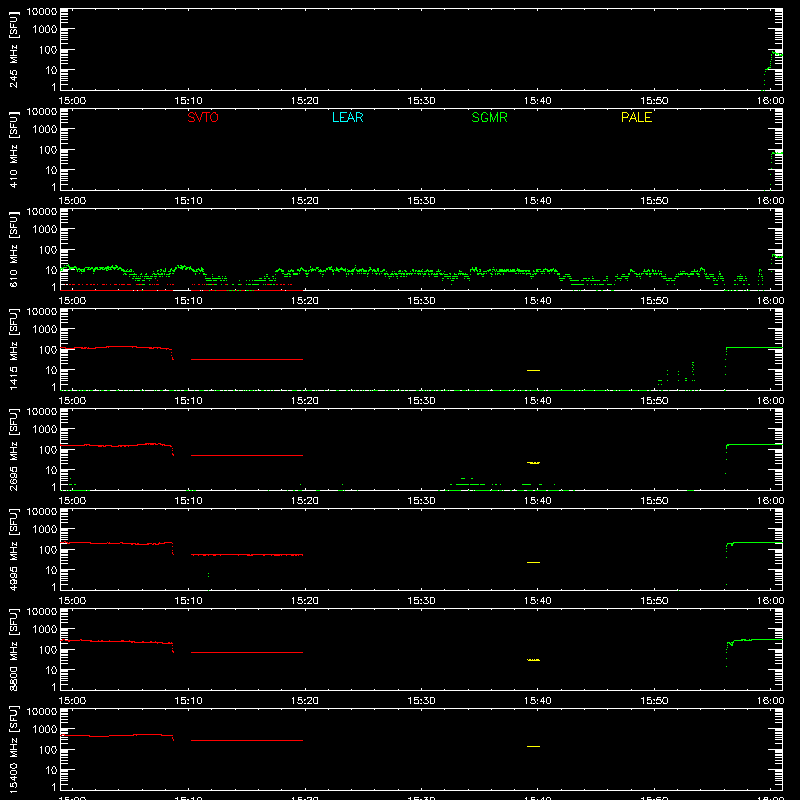Click 16:00 tick label under 8800 MHz plot

(x=770, y=701)
